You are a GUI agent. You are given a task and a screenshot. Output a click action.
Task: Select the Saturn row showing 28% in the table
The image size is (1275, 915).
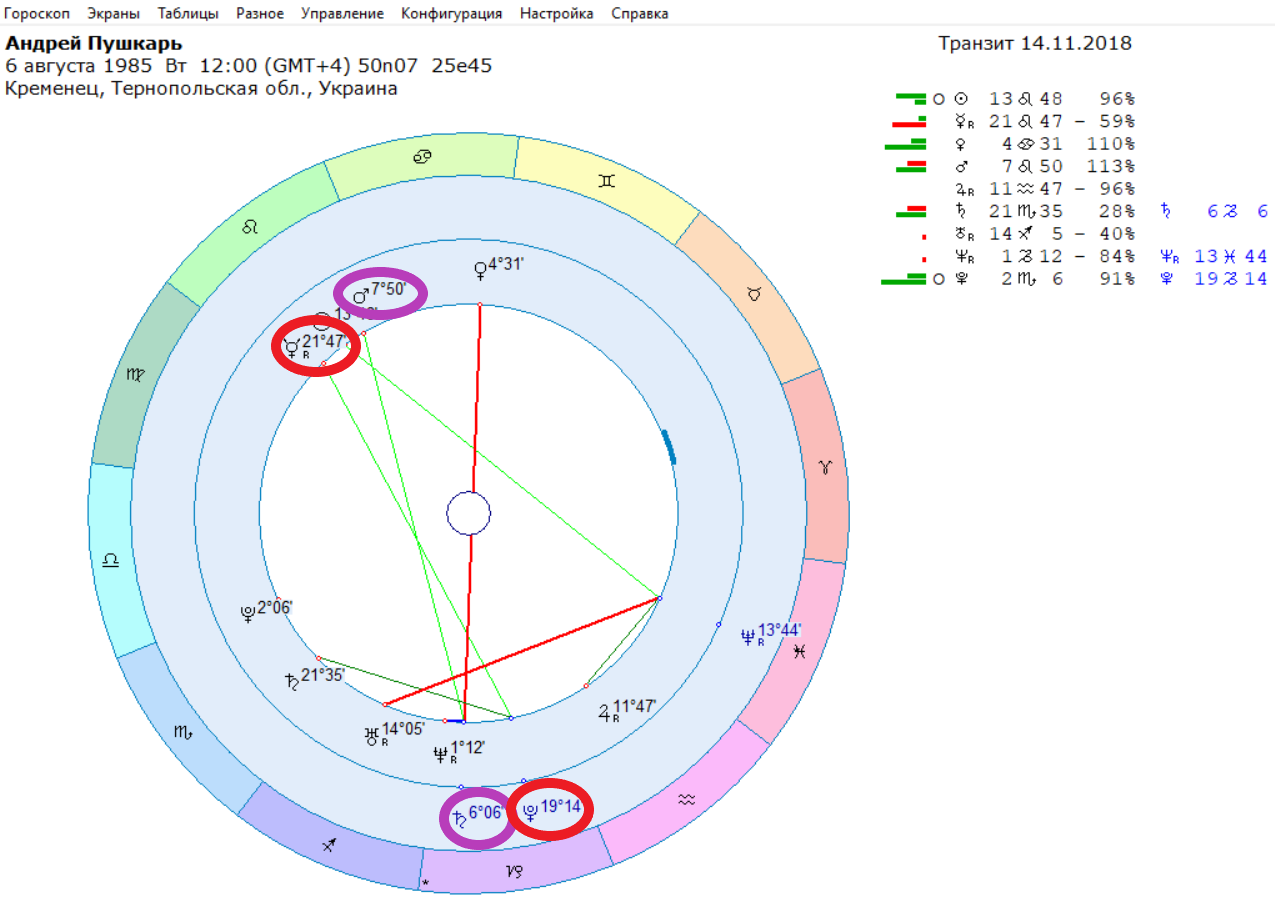point(1015,211)
